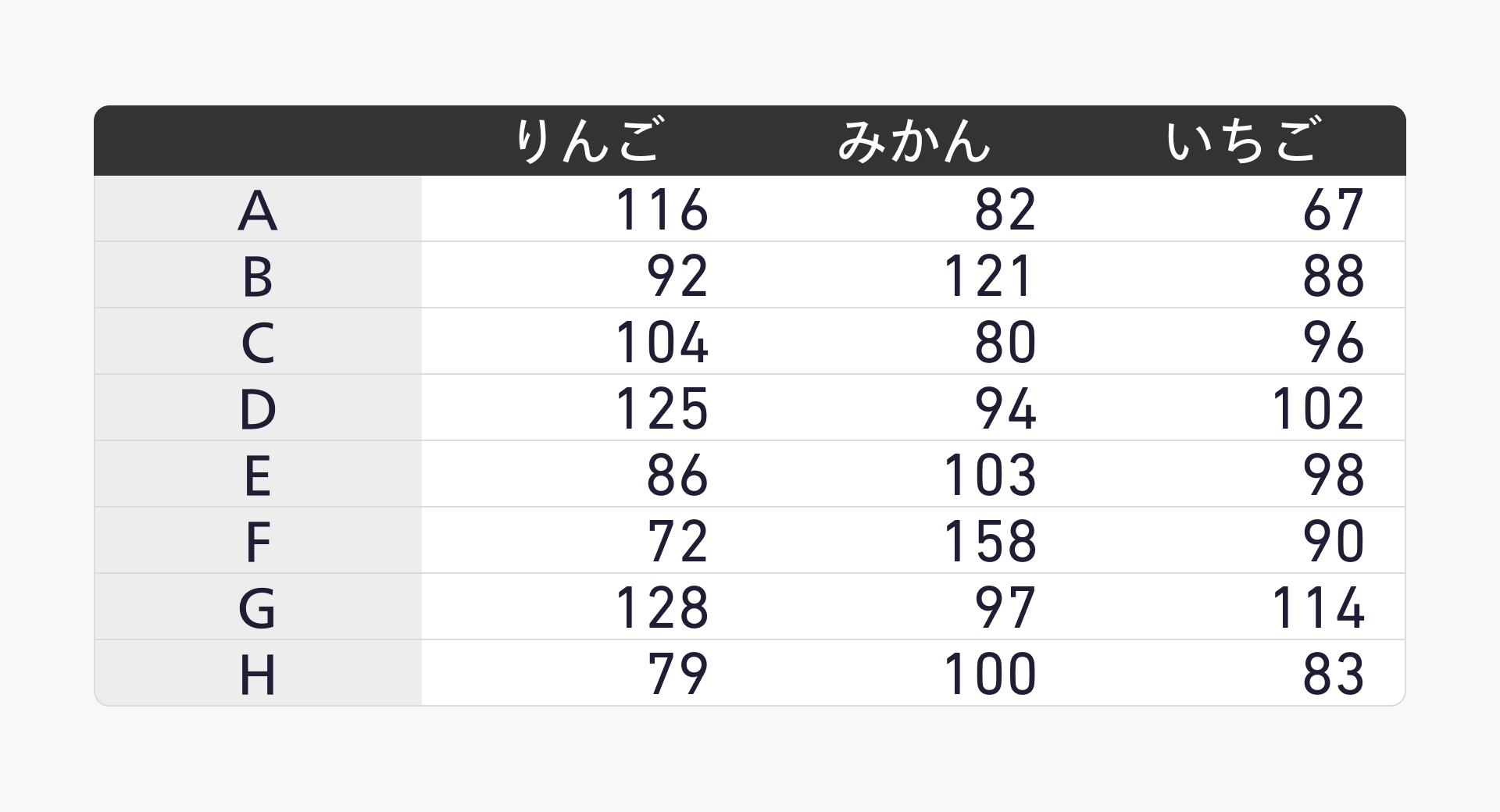
Task: Click the cell showing 104
Action: (x=662, y=342)
